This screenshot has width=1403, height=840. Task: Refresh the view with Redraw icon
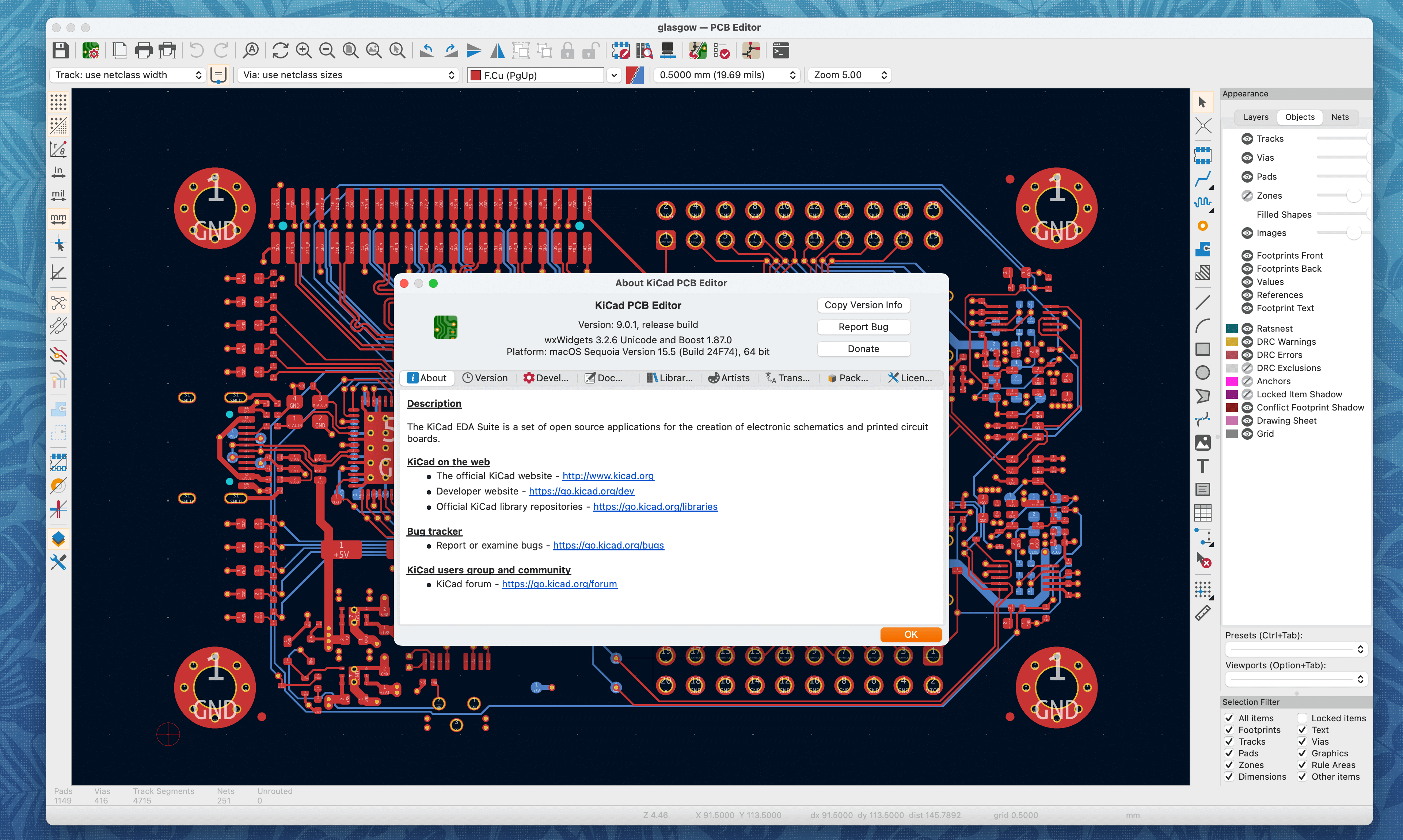(x=280, y=51)
